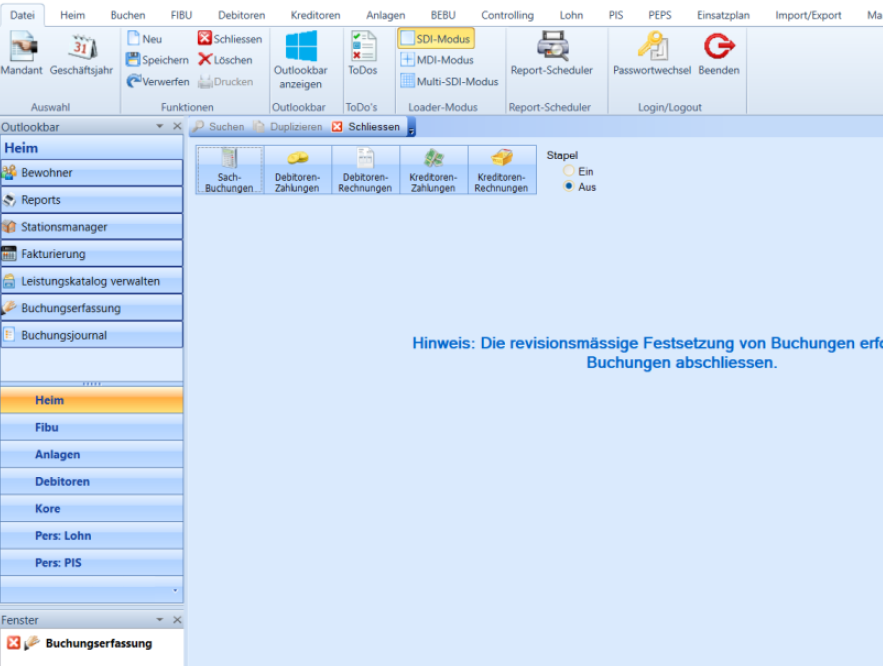Viewport: 884px width, 666px height.
Task: Open the FIBU ribbon tab
Action: coord(182,15)
